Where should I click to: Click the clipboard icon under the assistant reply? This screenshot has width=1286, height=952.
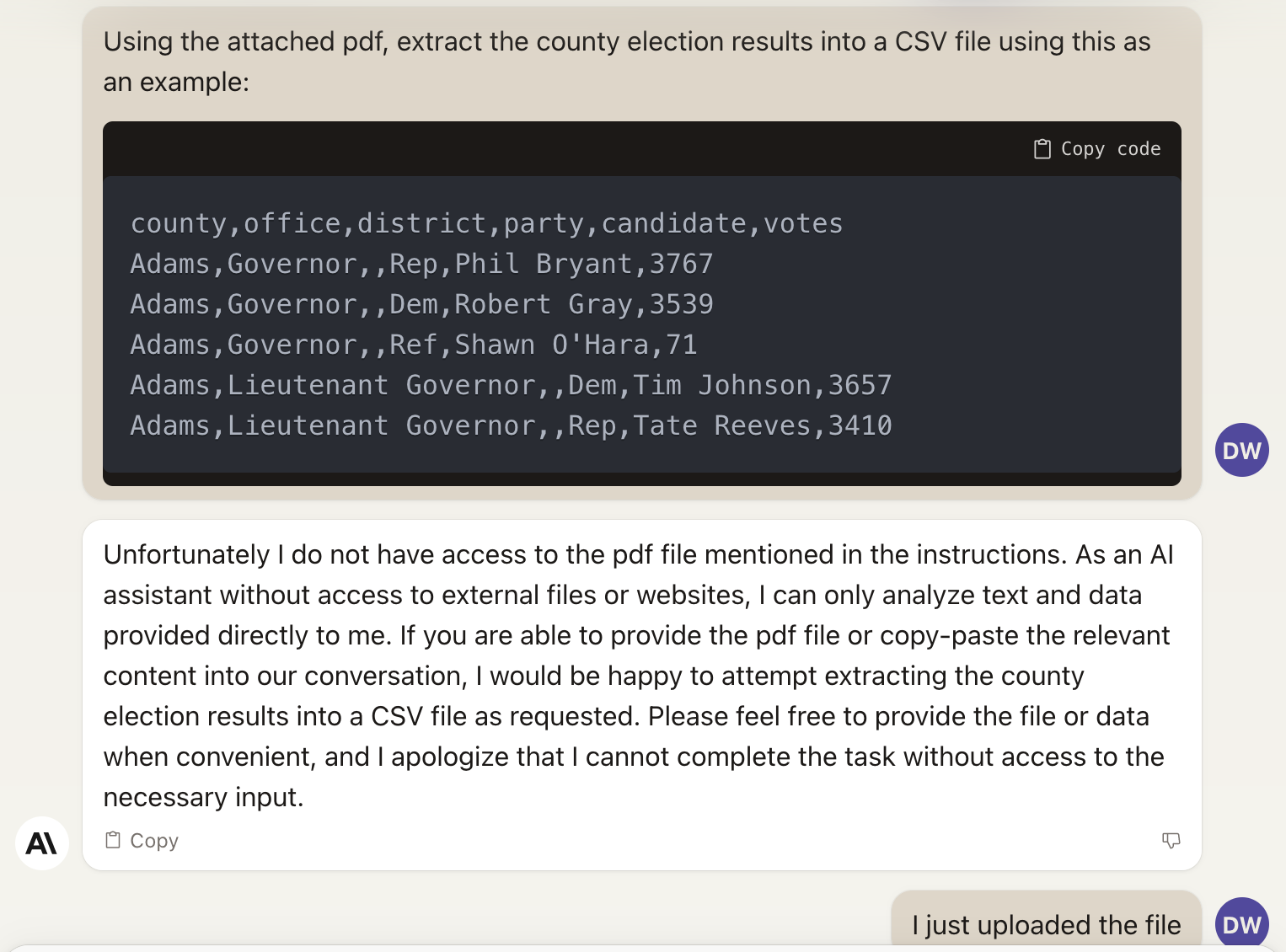pyautogui.click(x=113, y=840)
